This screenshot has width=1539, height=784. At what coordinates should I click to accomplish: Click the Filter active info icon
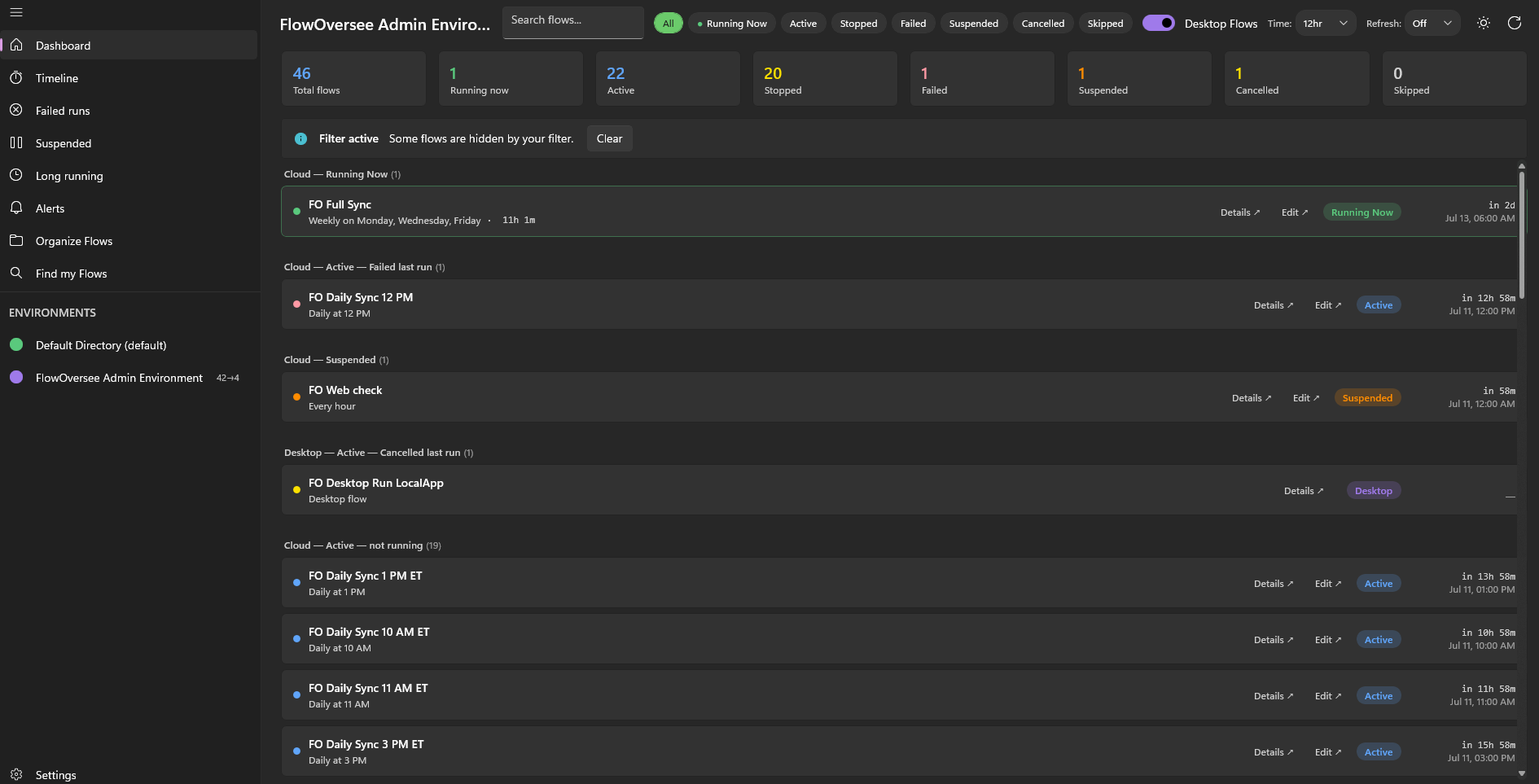pos(300,138)
